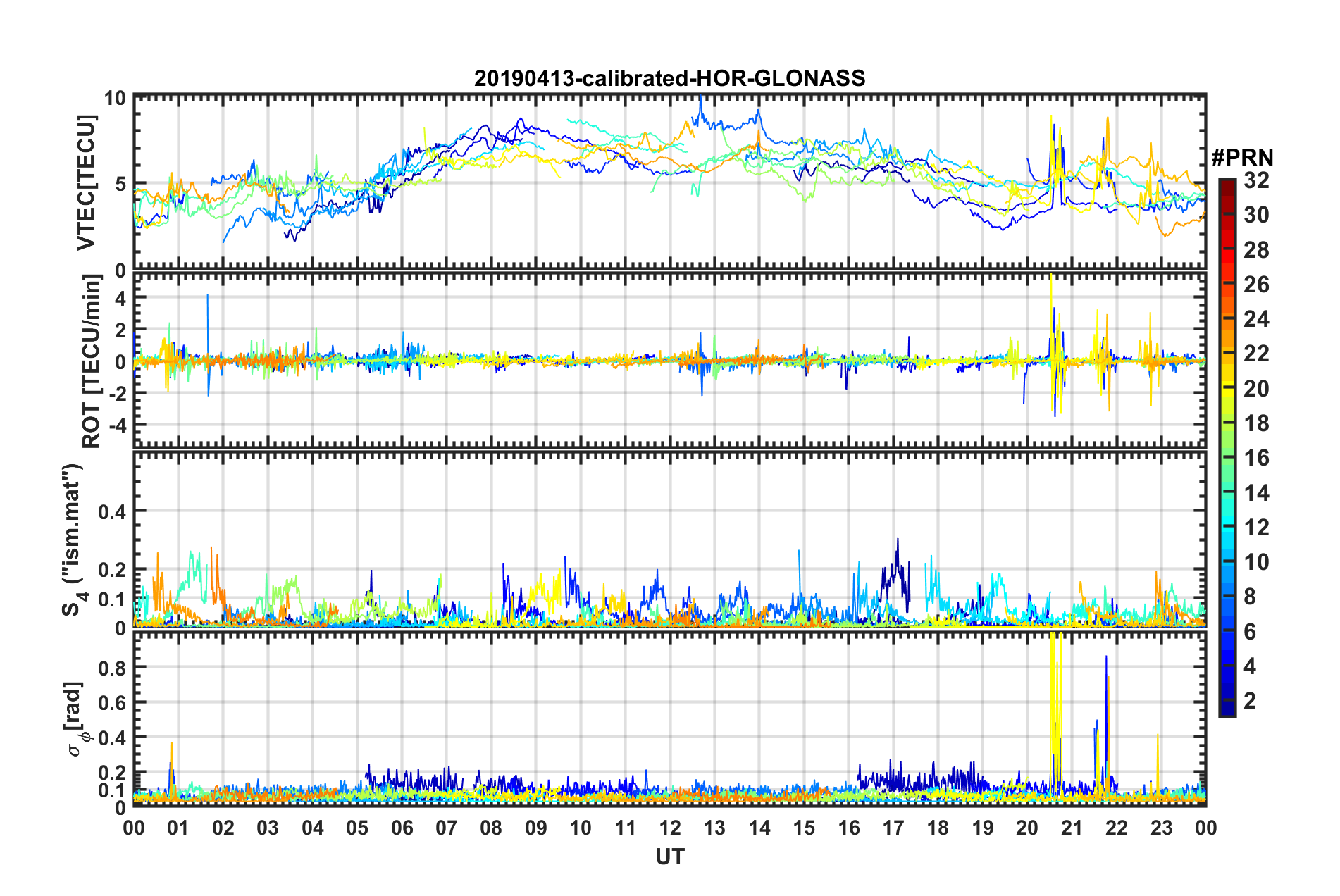Click the UT x-axis label

coord(669,857)
